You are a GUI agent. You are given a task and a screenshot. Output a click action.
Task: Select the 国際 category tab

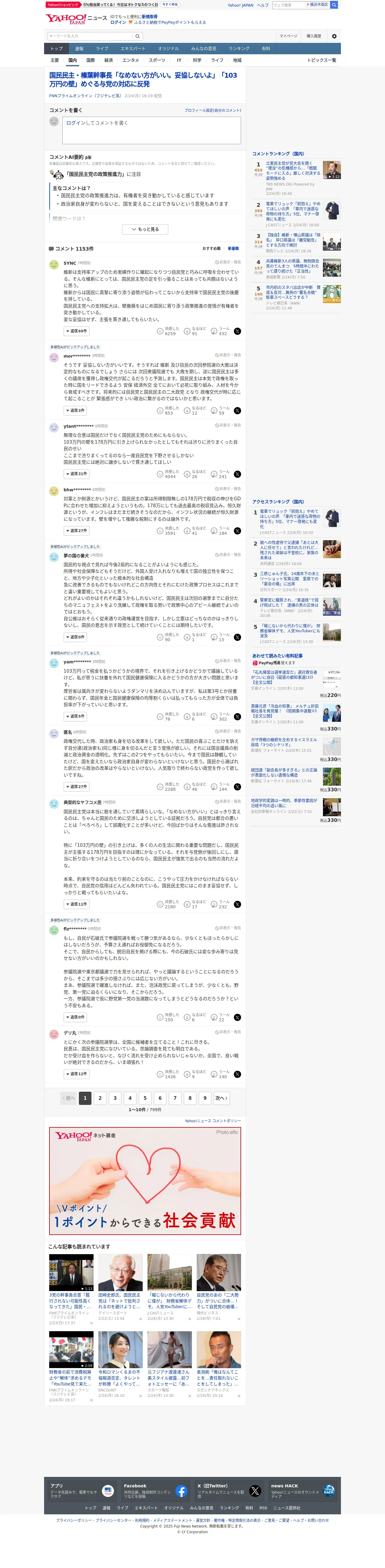tap(90, 60)
